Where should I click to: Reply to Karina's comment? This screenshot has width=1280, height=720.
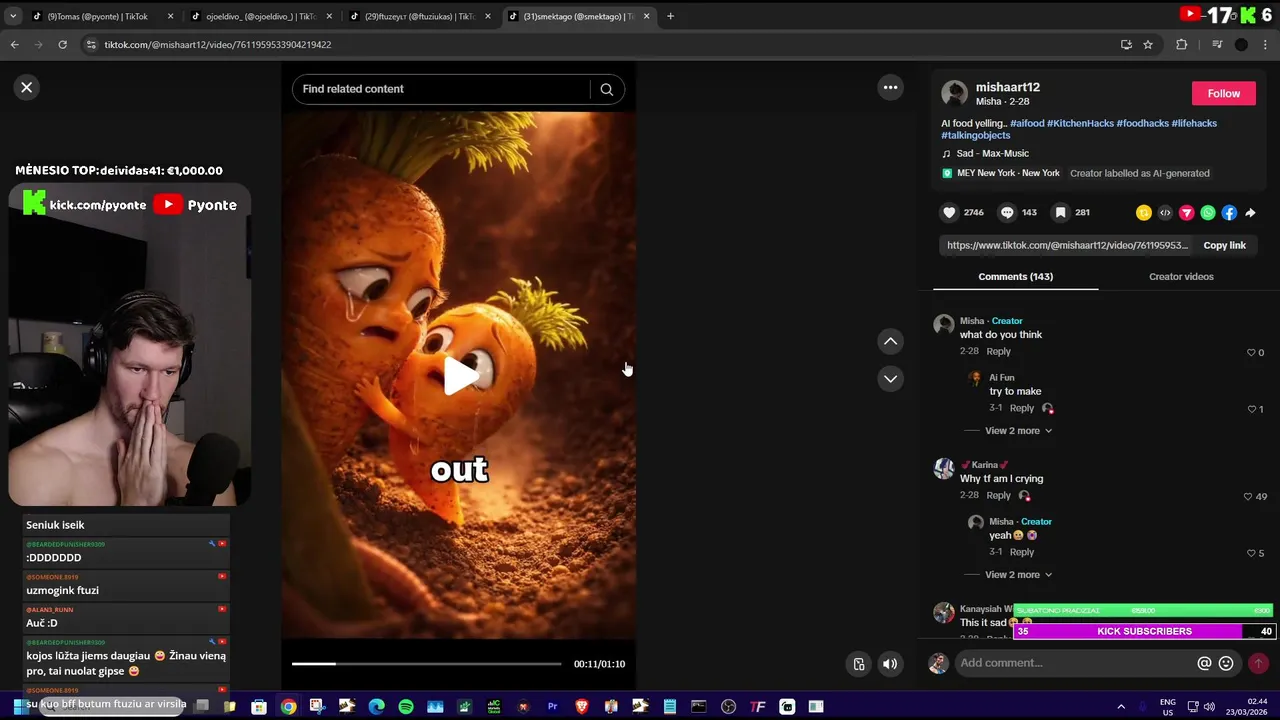point(998,495)
